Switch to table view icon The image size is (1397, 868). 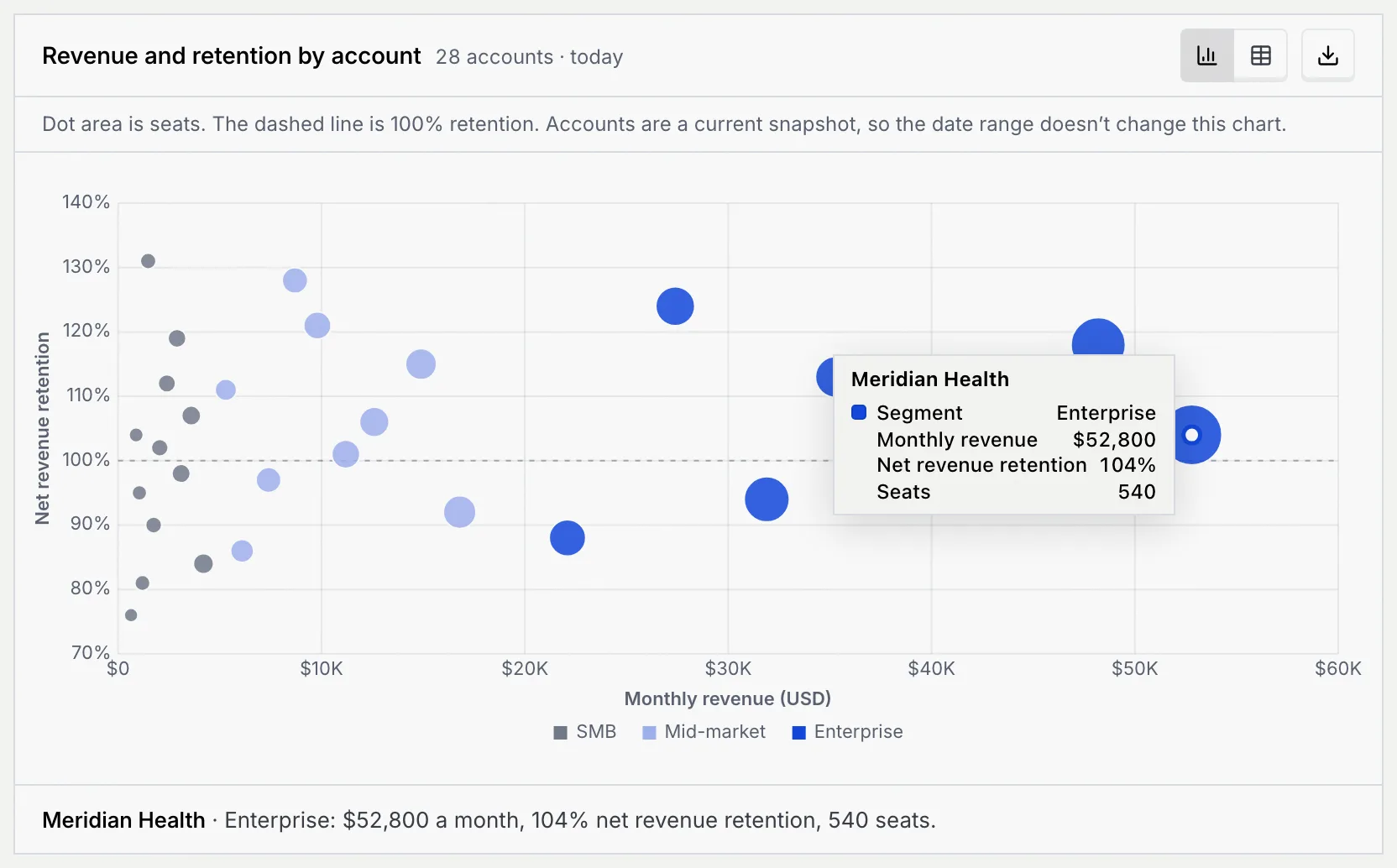(1260, 55)
